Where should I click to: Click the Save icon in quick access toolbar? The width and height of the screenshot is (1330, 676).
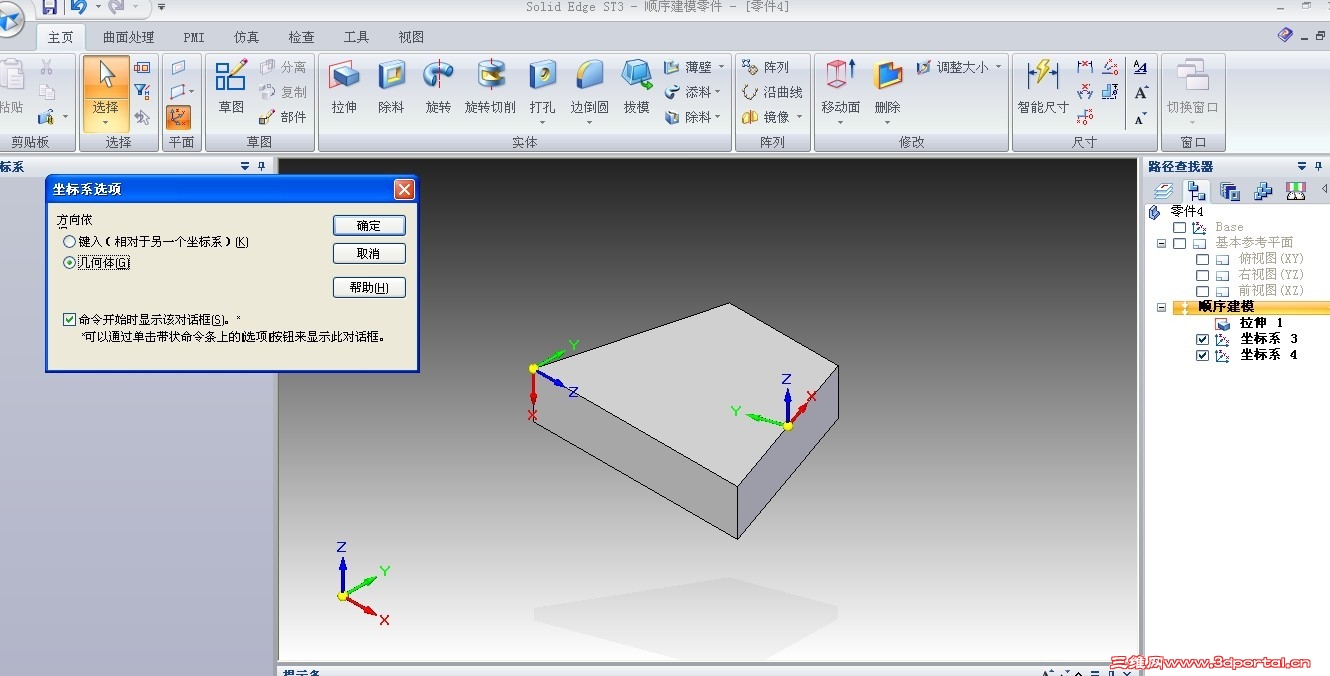[49, 8]
